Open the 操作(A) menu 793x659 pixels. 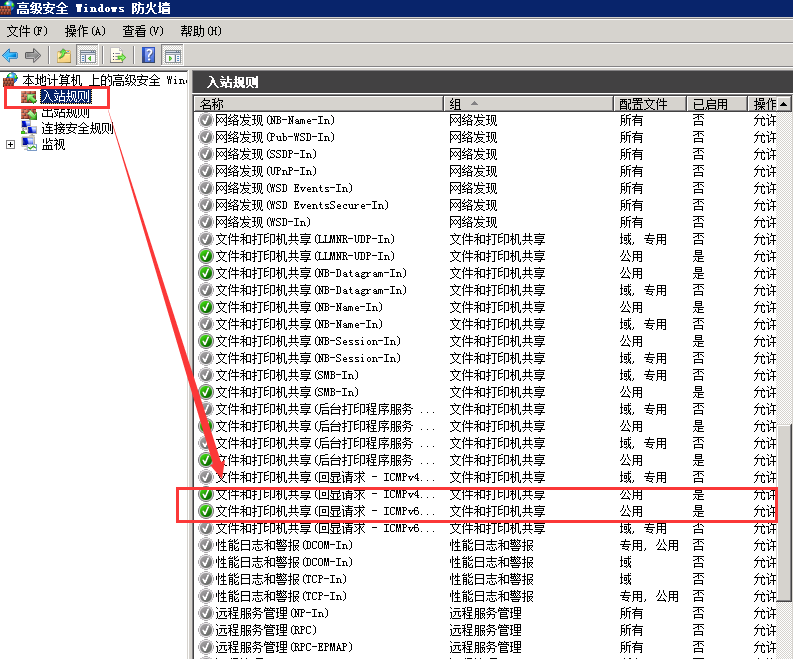(x=85, y=31)
